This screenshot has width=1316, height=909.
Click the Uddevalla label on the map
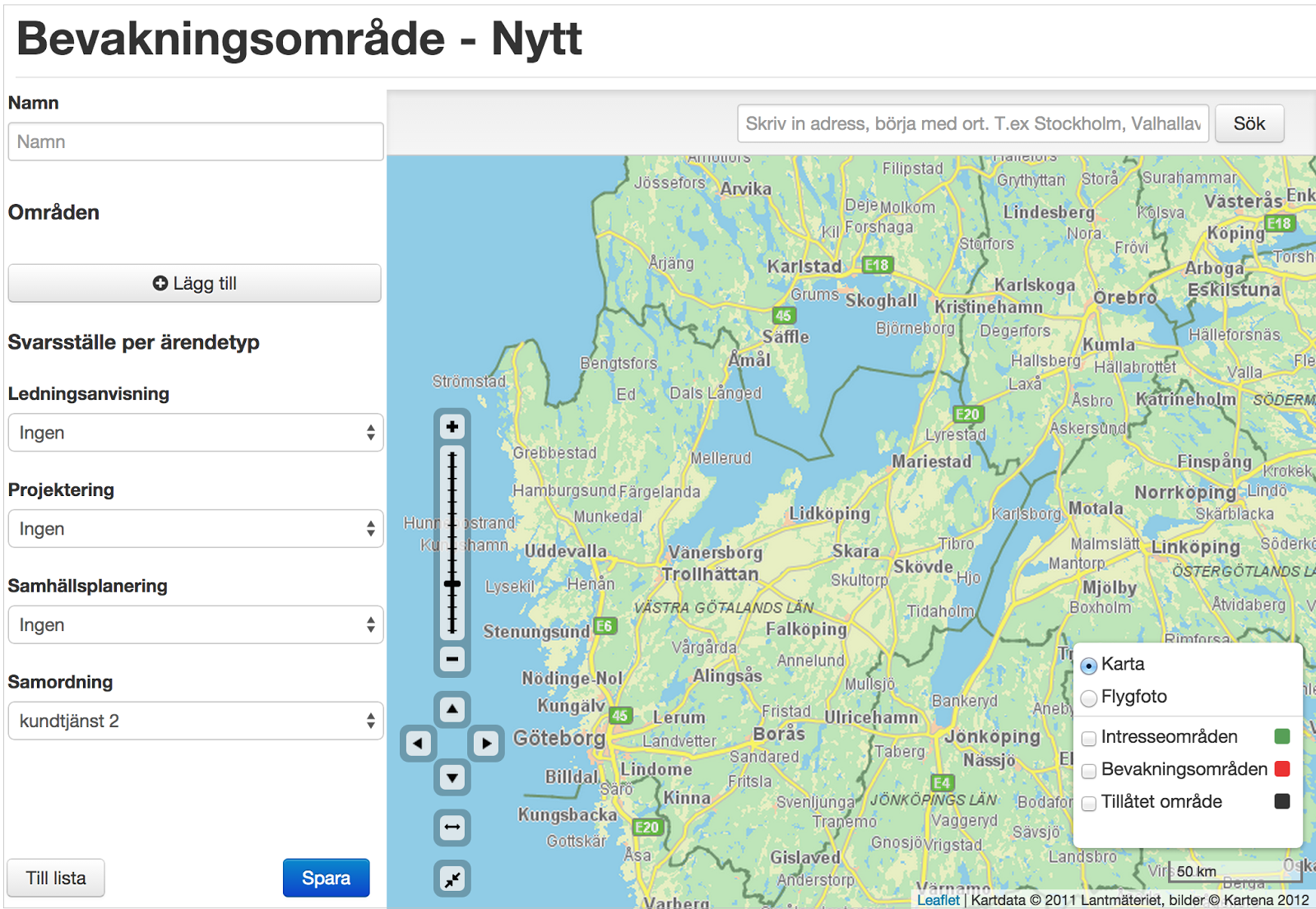point(566,551)
